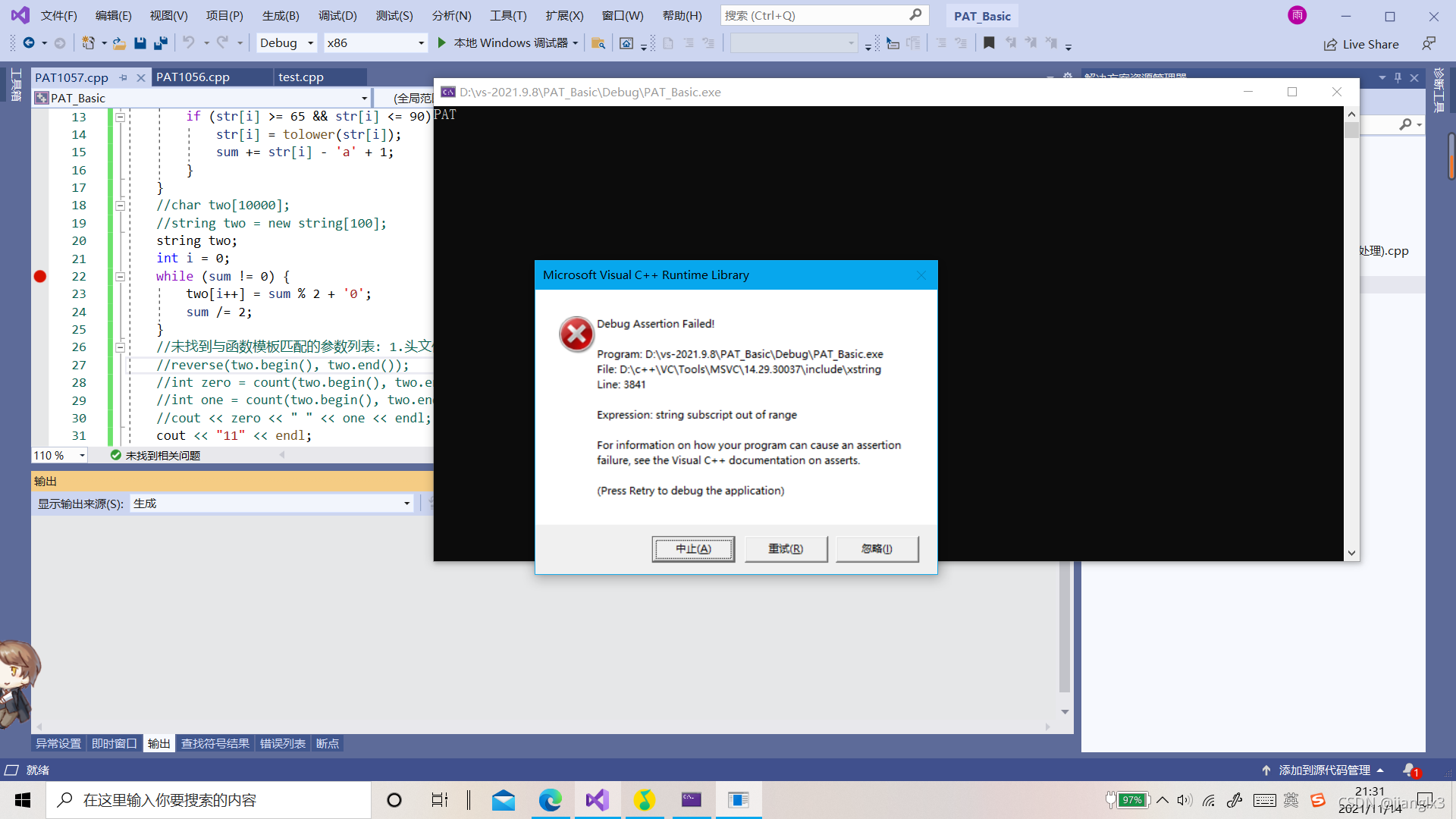Click the 中止(A) abort button
Image resolution: width=1456 pixels, height=819 pixels.
click(693, 549)
